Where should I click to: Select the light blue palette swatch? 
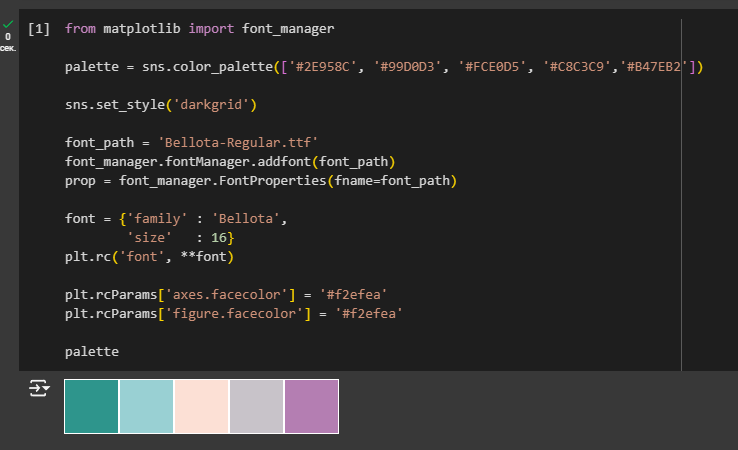point(147,406)
